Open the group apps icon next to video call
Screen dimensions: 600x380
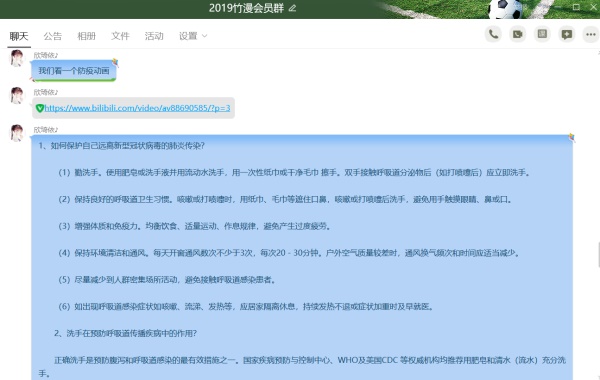point(542,34)
